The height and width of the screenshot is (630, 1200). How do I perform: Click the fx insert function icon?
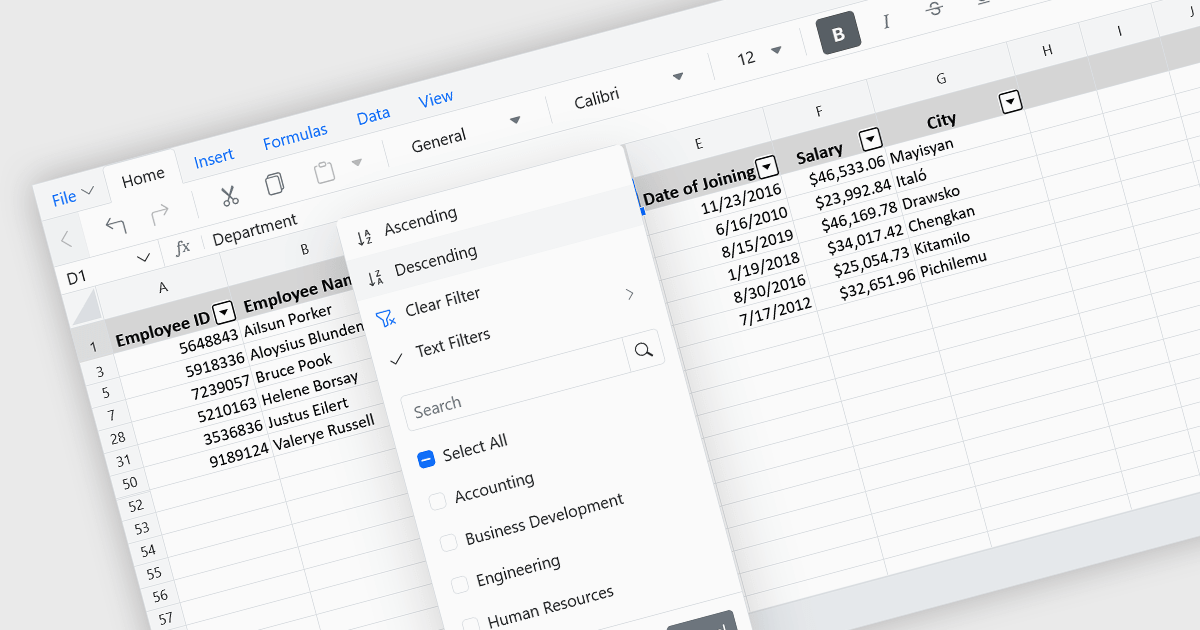[183, 248]
